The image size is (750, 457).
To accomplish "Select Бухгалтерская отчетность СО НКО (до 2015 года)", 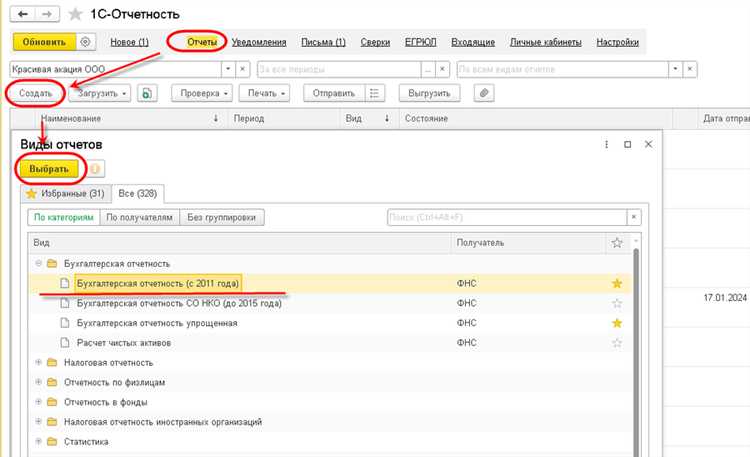I will 179,303.
